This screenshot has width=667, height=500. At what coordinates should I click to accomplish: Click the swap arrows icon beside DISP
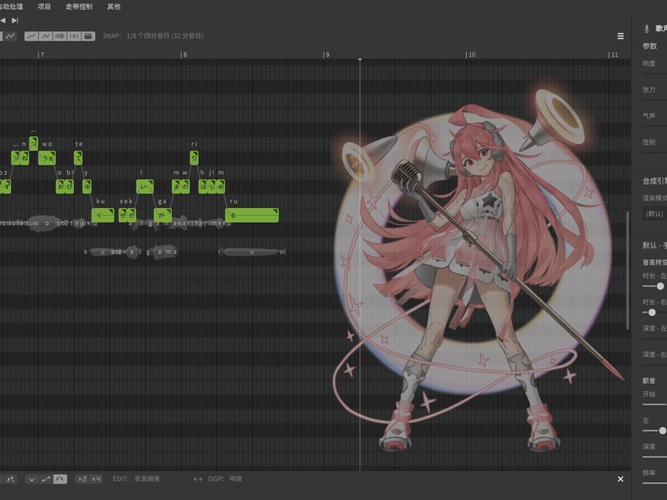[198, 479]
